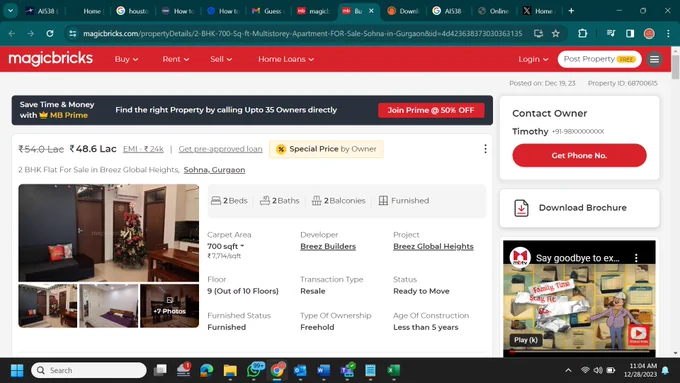Open Outlook from taskbar
680x383 pixels.
click(x=300, y=370)
